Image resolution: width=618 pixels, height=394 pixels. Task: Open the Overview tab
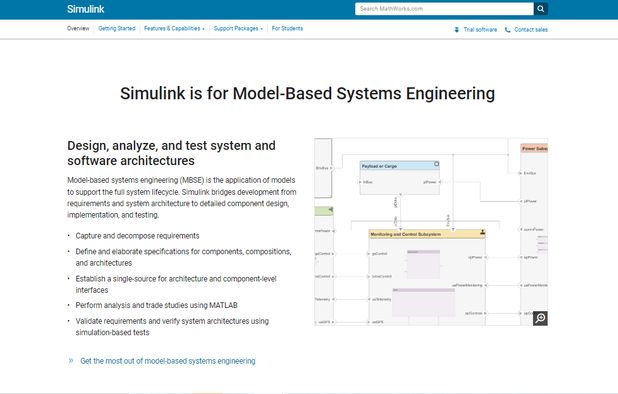pos(78,28)
